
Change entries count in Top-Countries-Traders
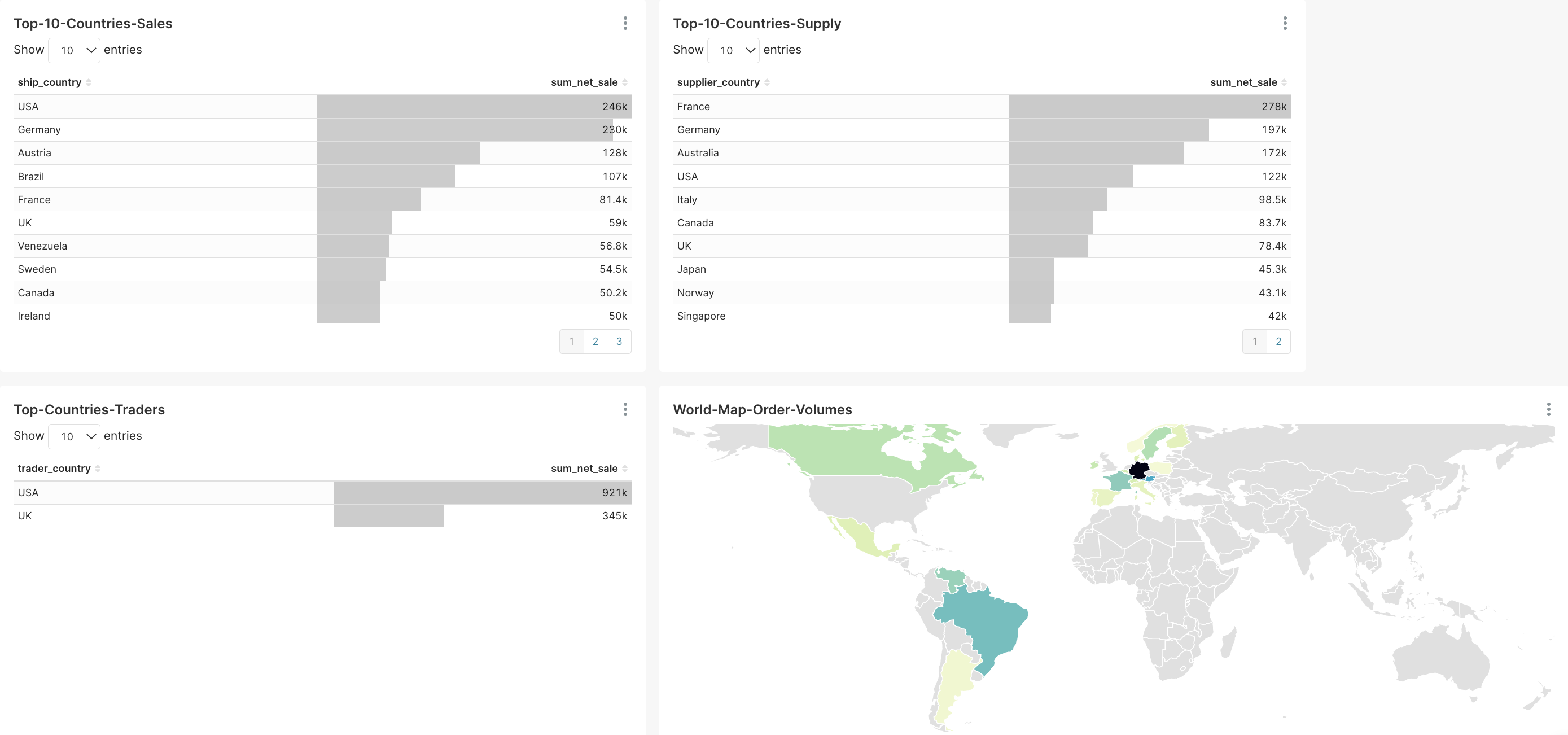point(73,436)
